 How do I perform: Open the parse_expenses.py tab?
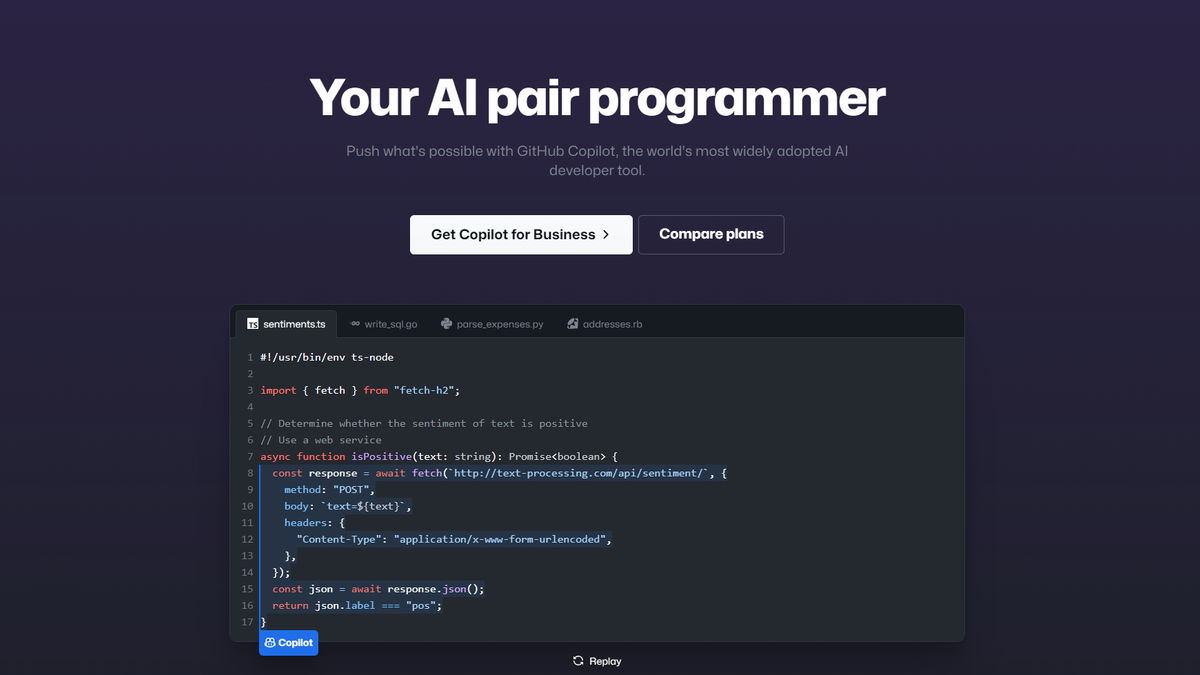tap(490, 322)
